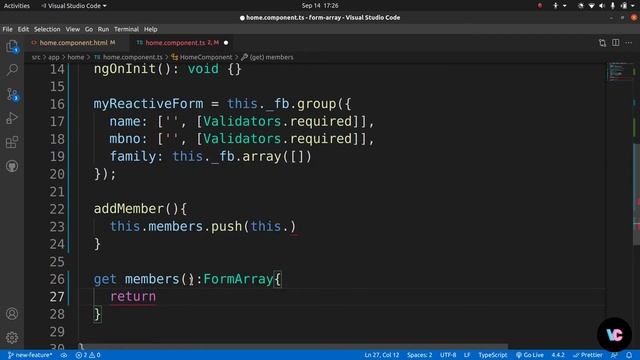Viewport: 640px width, 360px height.
Task: Click the (get) members breadcrumb
Action: pos(267,57)
